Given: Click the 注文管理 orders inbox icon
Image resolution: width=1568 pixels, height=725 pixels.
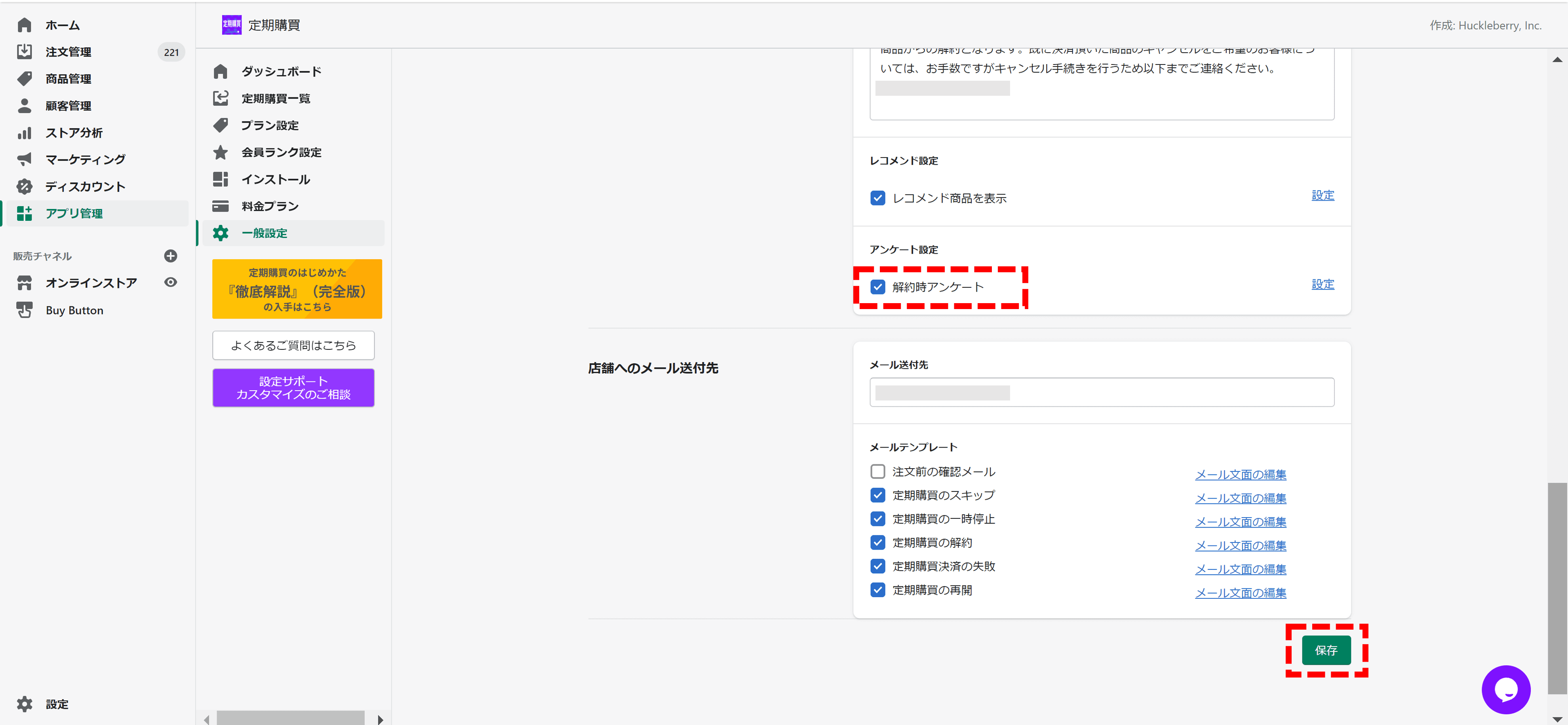Looking at the screenshot, I should tap(24, 52).
